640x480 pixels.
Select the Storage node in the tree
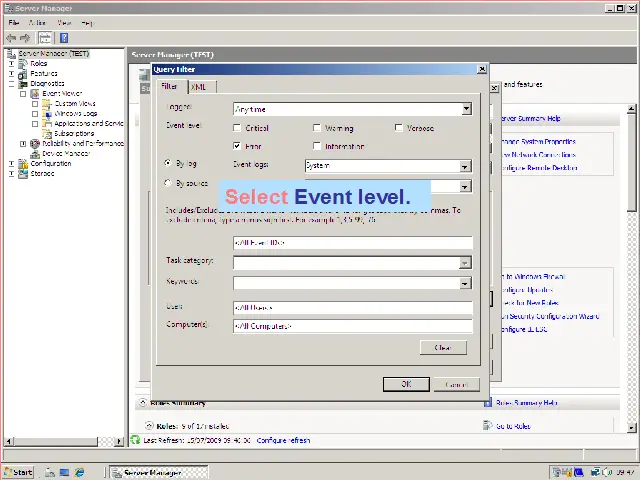tap(42, 173)
